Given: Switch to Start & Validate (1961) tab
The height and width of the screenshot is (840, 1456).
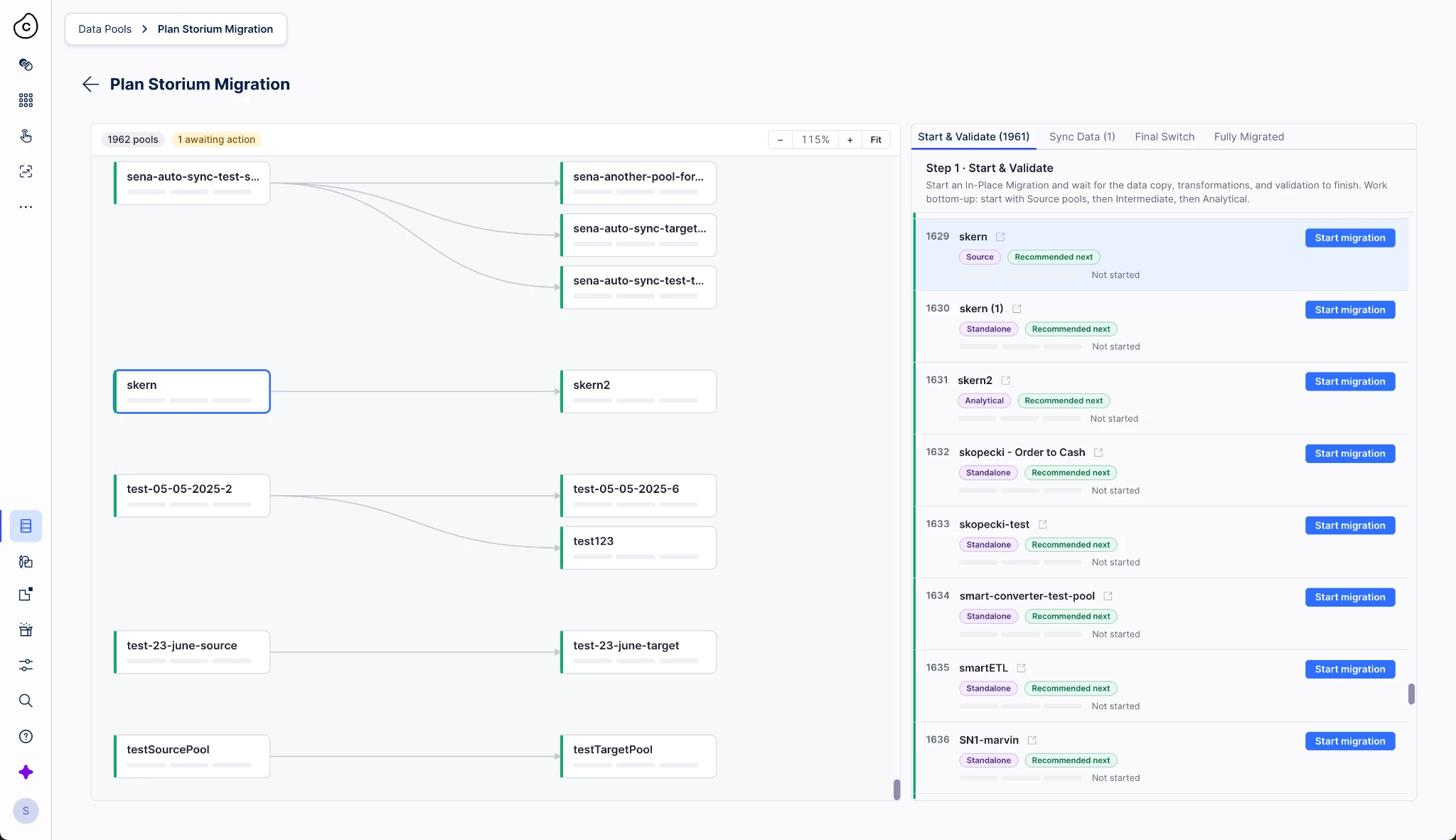Looking at the screenshot, I should (973, 137).
